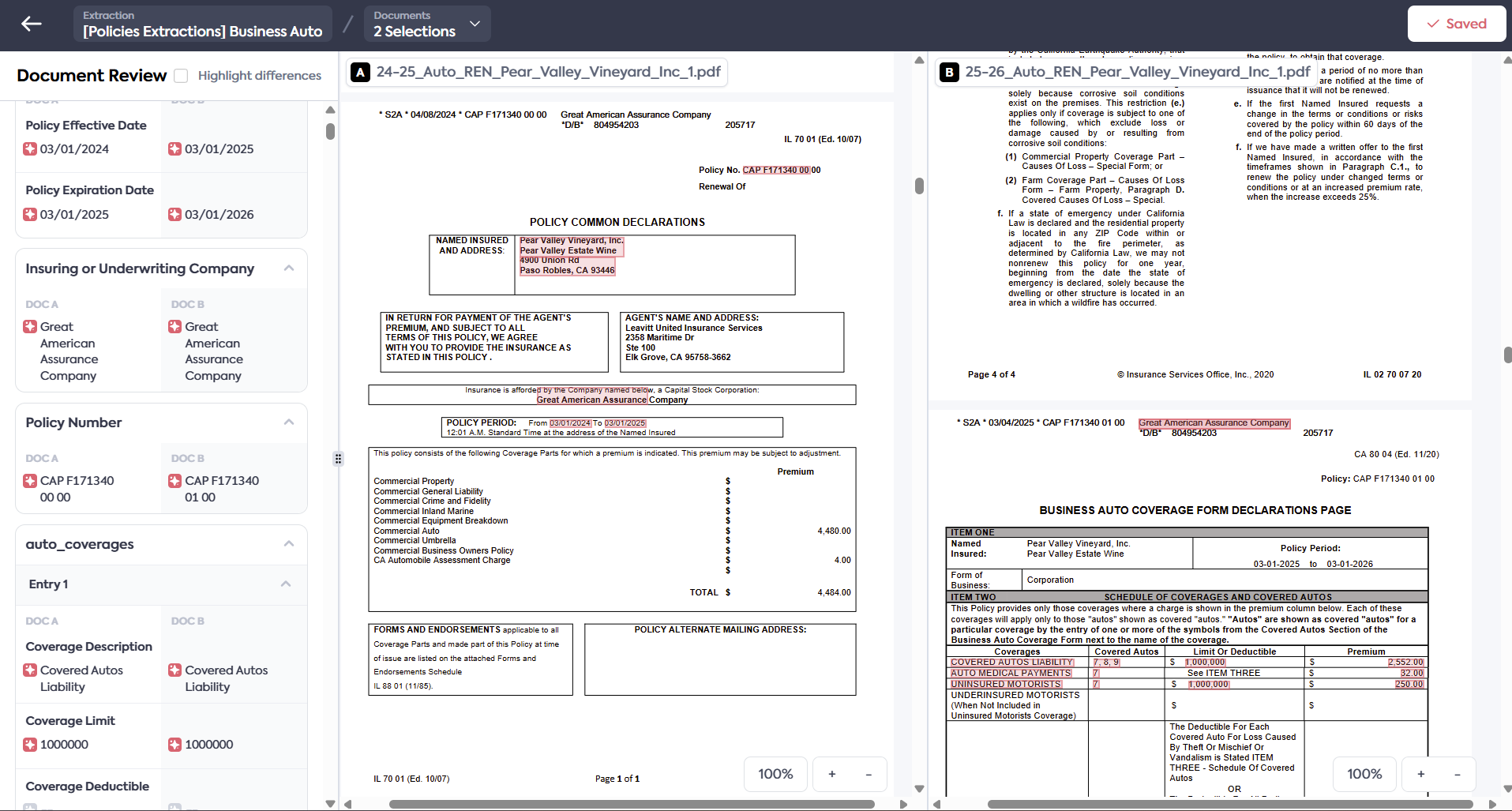
Task: Click highlighted COVERED AUTOS LIABILITY in doc B
Action: pyautogui.click(x=1011, y=663)
